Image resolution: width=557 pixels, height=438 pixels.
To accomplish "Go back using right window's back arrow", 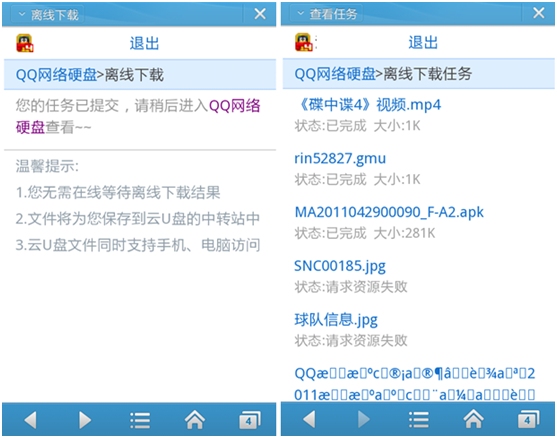I will click(309, 419).
